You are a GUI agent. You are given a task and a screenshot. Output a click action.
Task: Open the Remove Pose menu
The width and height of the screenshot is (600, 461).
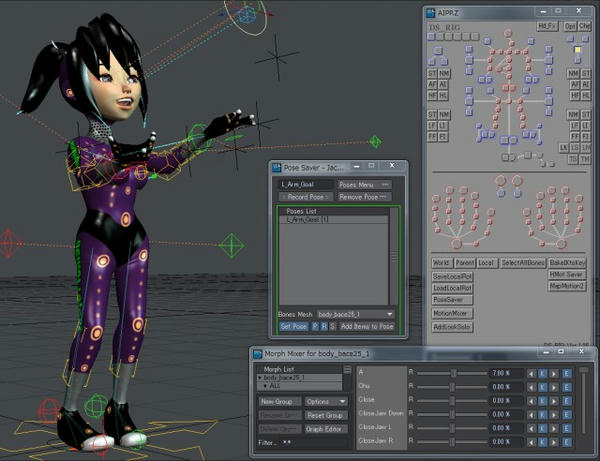click(363, 197)
